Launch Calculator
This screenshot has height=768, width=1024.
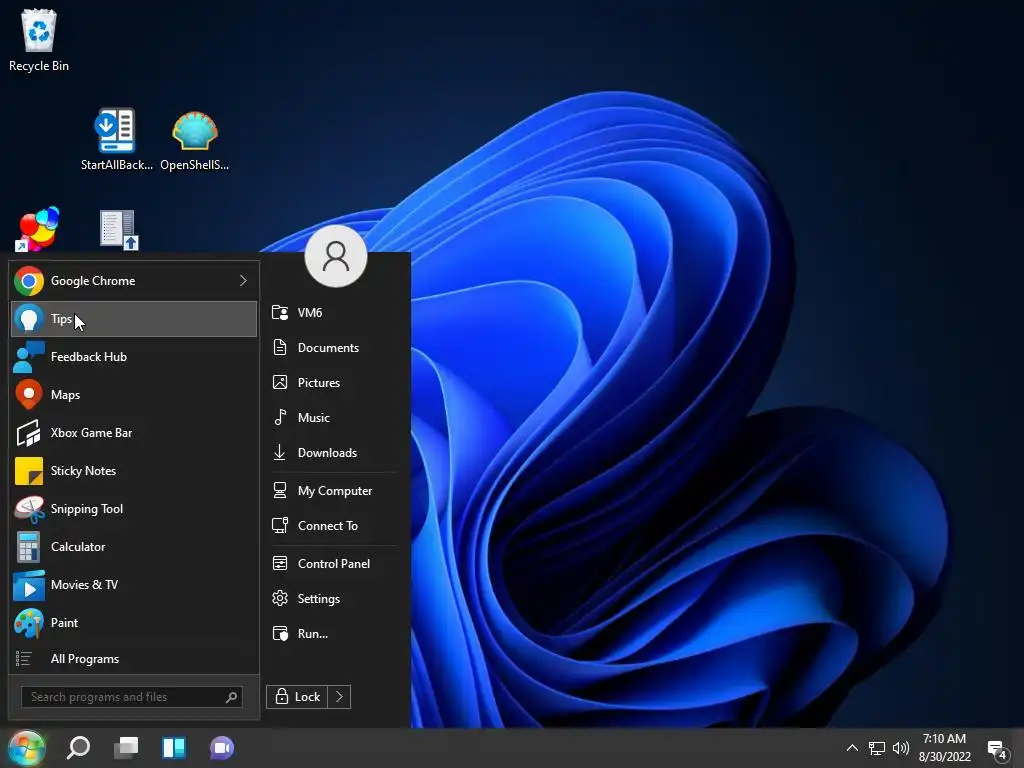tap(134, 547)
